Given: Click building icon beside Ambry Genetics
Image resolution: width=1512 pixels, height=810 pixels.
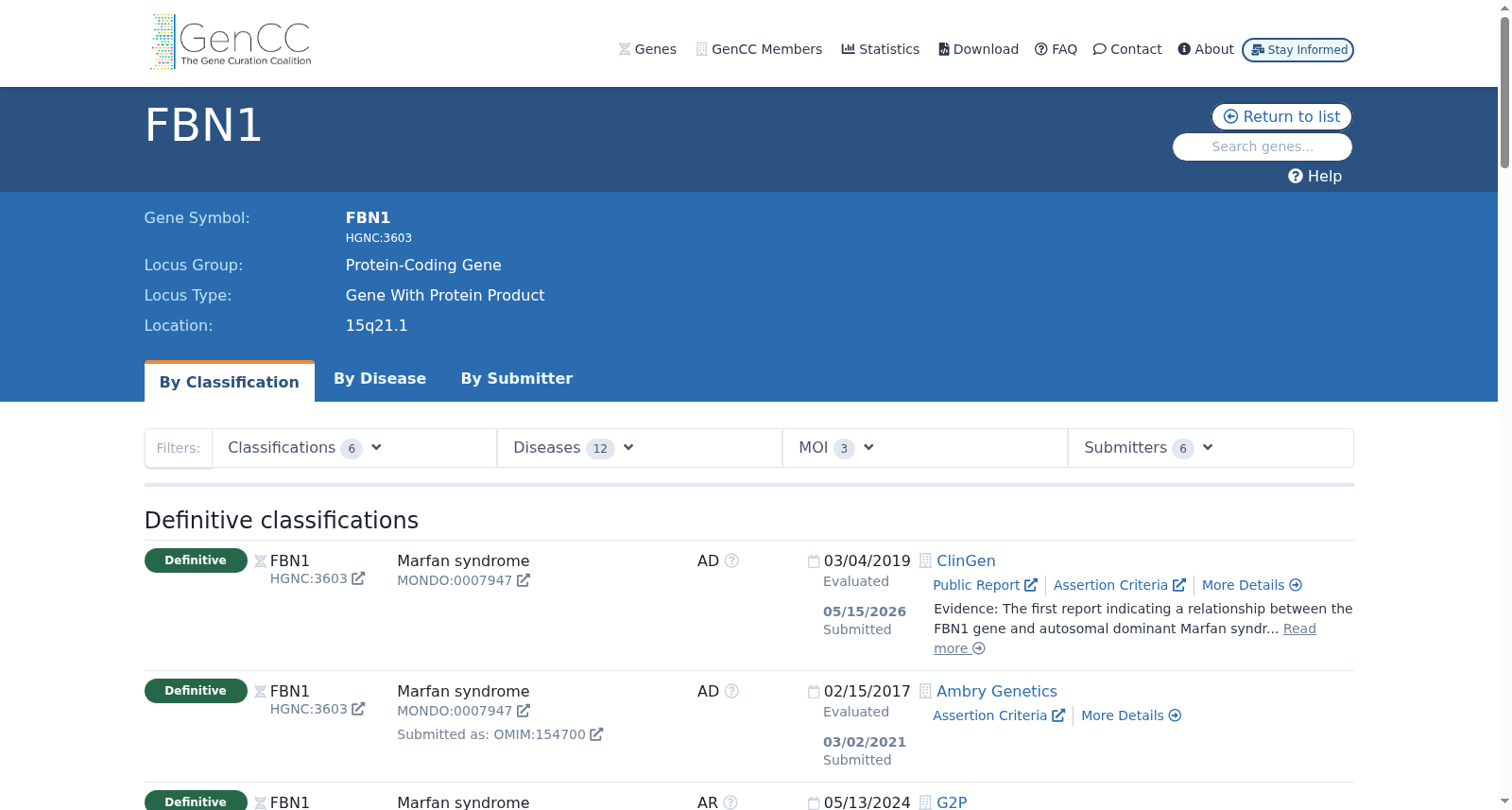Looking at the screenshot, I should [926, 691].
